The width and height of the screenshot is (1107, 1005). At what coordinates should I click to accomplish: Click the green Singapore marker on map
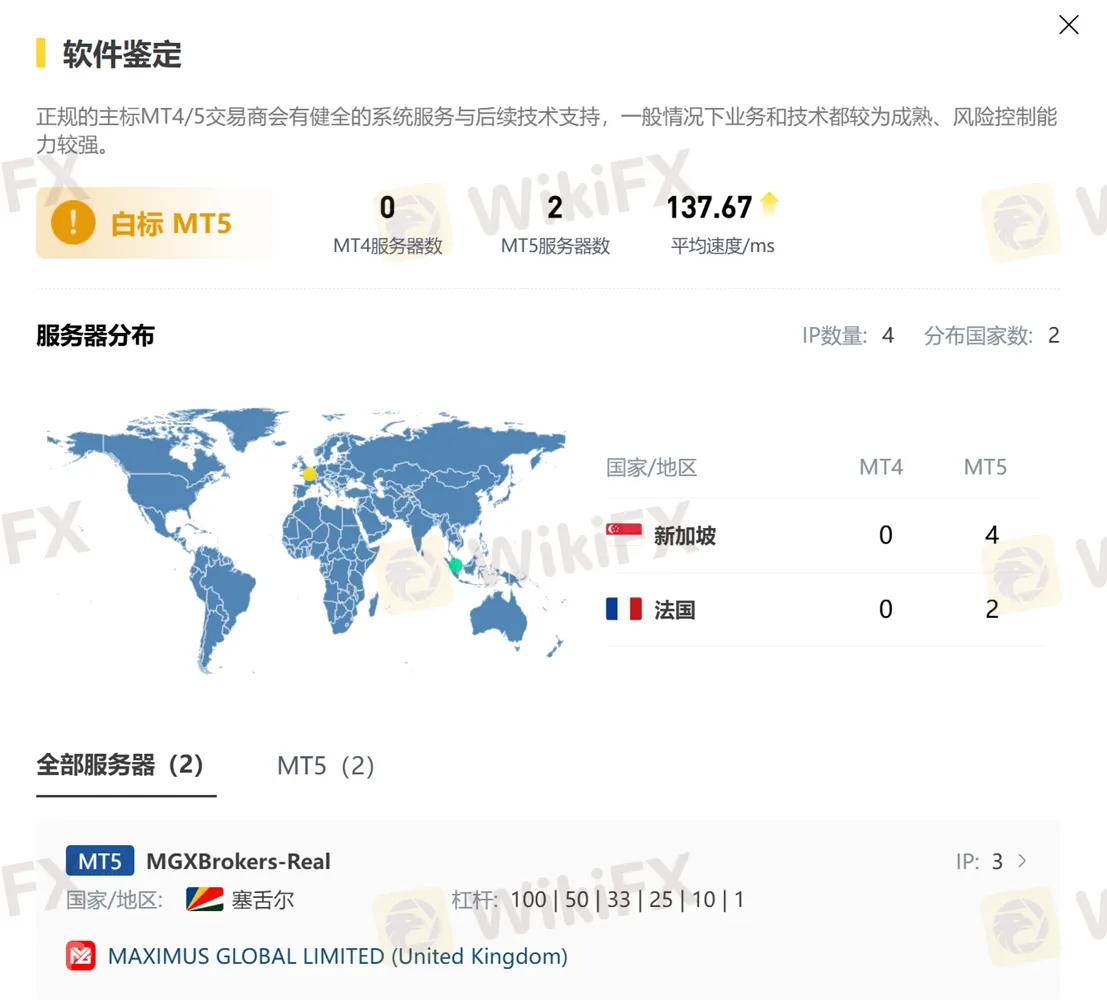[x=455, y=565]
